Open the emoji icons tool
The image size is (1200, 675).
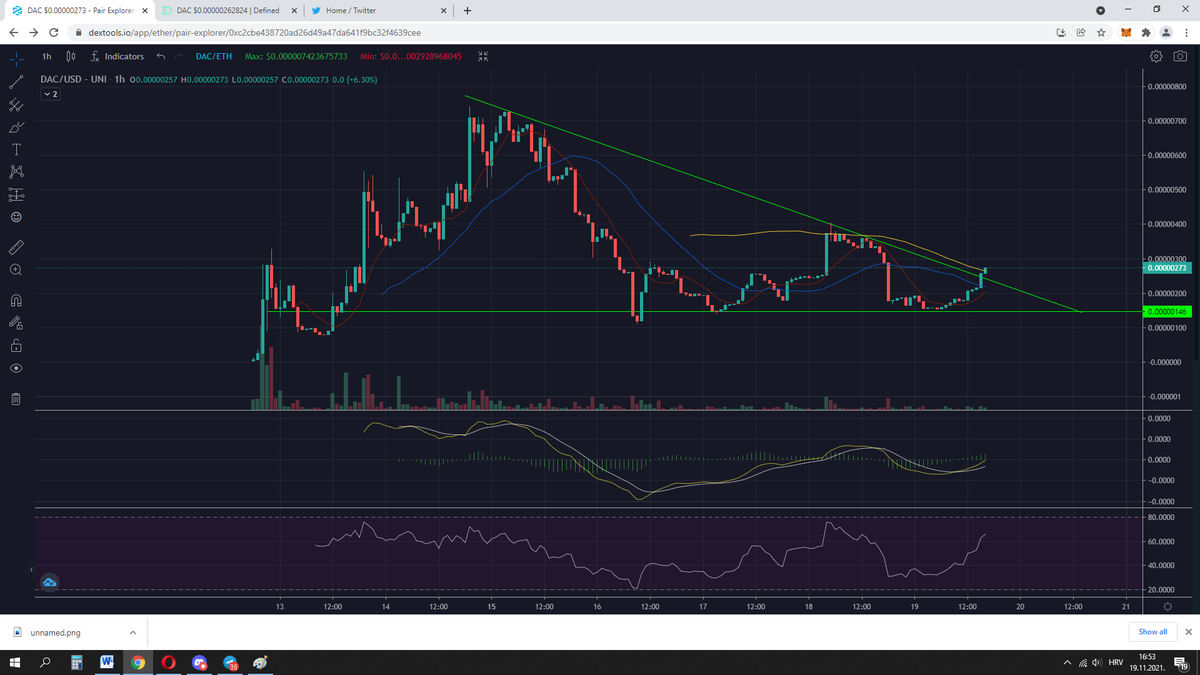pos(16,217)
